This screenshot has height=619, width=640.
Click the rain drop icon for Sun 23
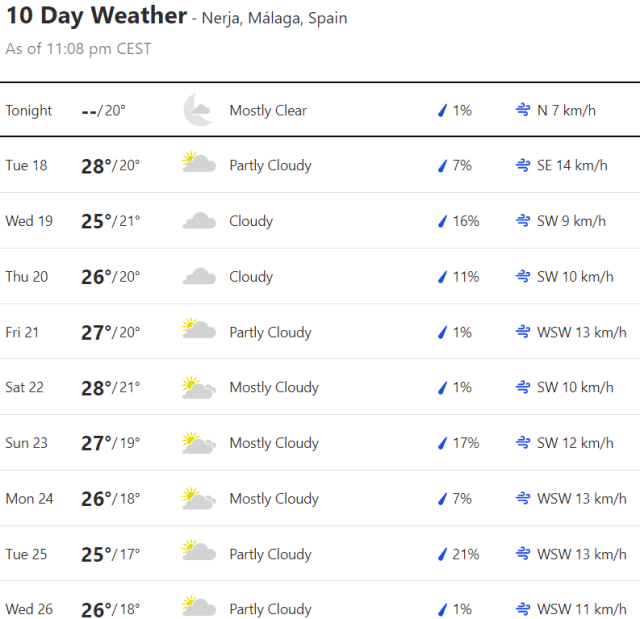click(442, 443)
